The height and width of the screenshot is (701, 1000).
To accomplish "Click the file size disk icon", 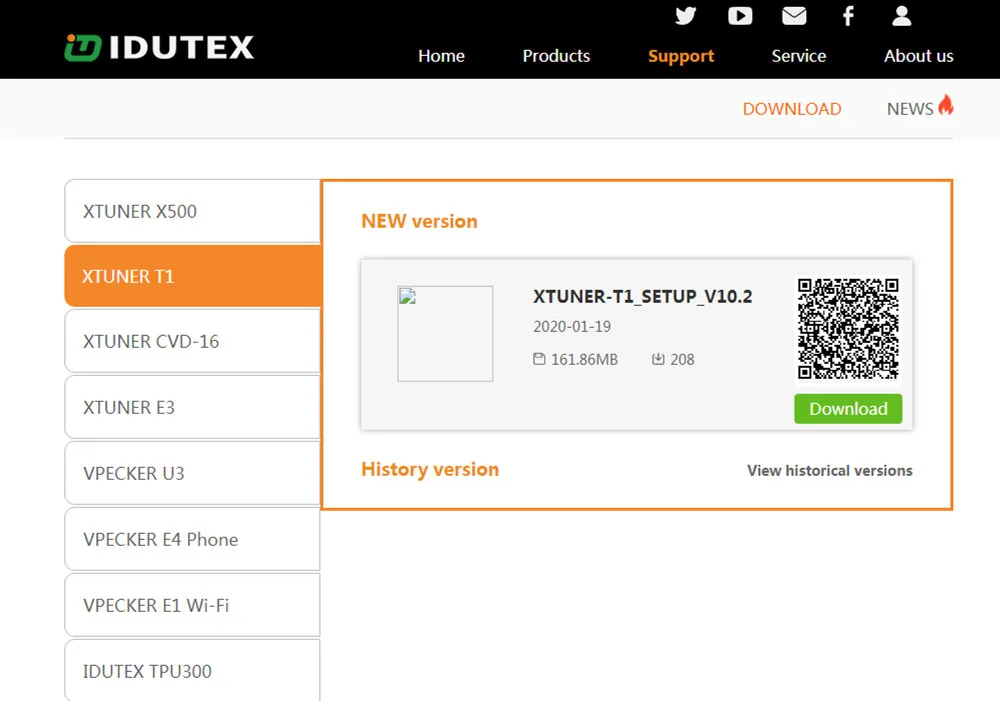I will tap(539, 359).
